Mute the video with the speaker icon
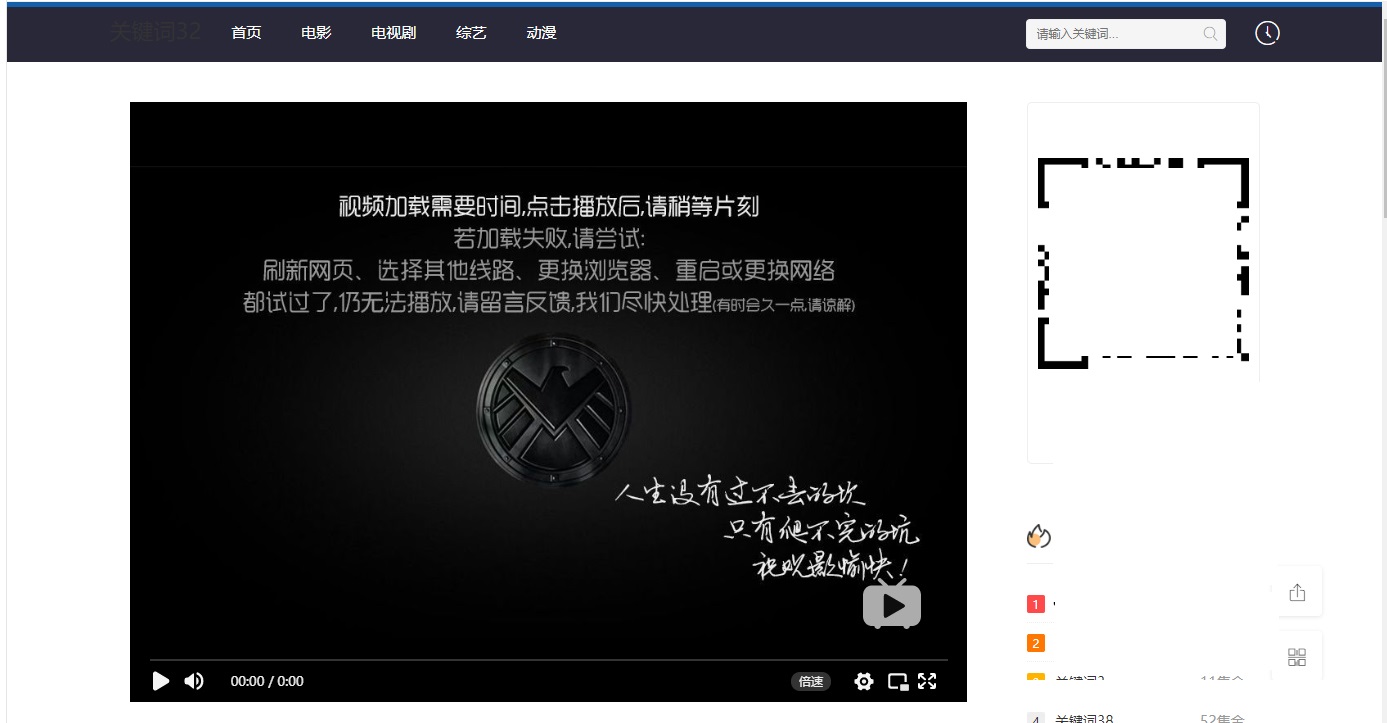 [194, 681]
